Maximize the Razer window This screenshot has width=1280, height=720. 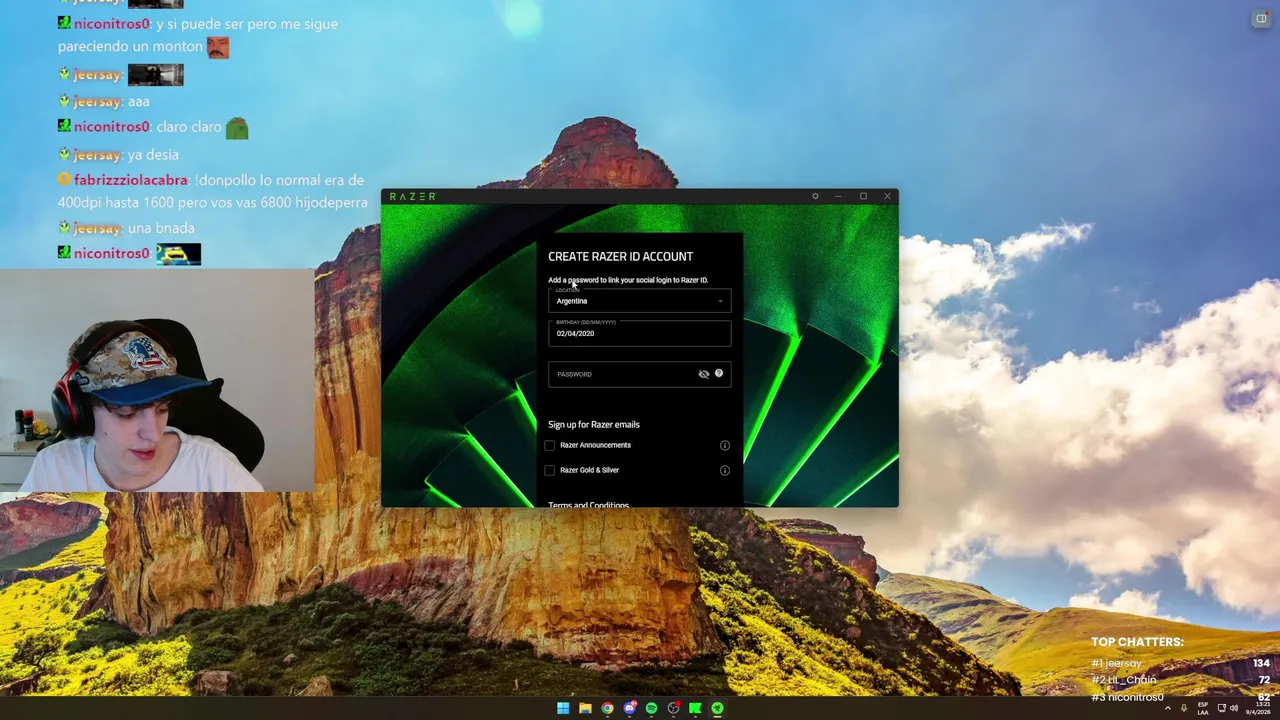click(x=863, y=196)
